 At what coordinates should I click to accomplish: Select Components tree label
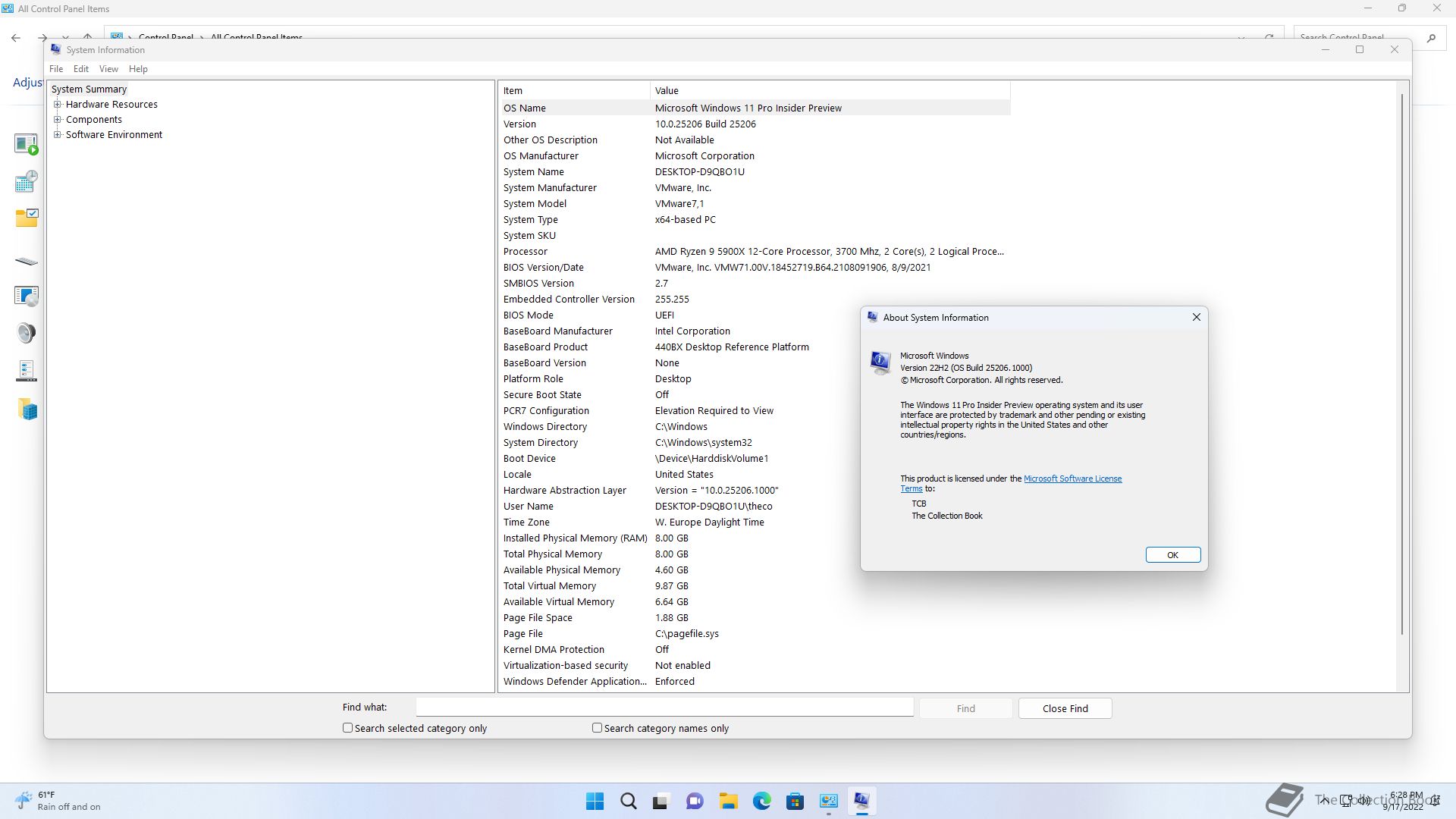(93, 120)
